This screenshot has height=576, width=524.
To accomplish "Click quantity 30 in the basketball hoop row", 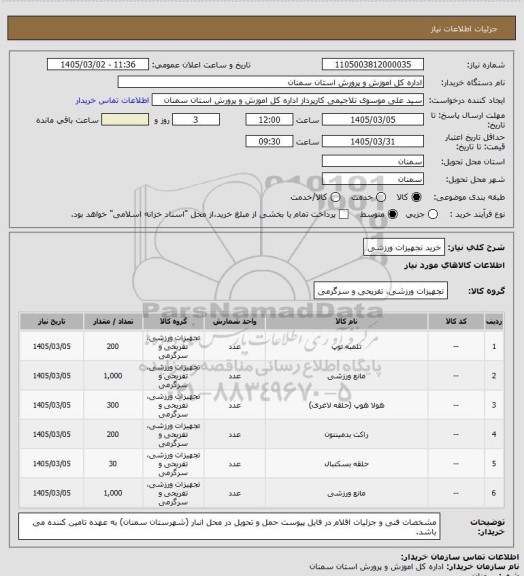I will [x=113, y=464].
